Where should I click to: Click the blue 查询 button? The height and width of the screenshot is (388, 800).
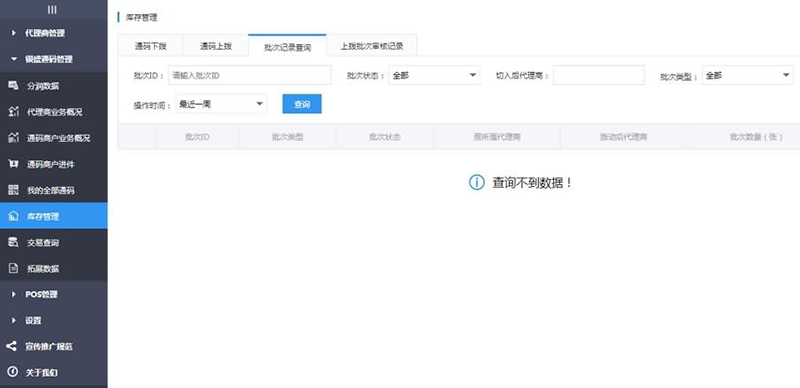coord(302,104)
